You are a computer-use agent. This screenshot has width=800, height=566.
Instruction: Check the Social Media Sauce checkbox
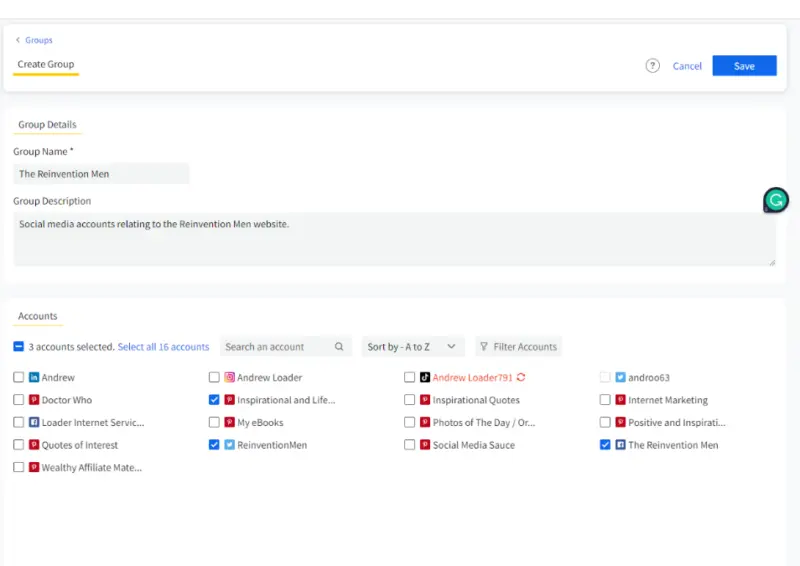410,445
